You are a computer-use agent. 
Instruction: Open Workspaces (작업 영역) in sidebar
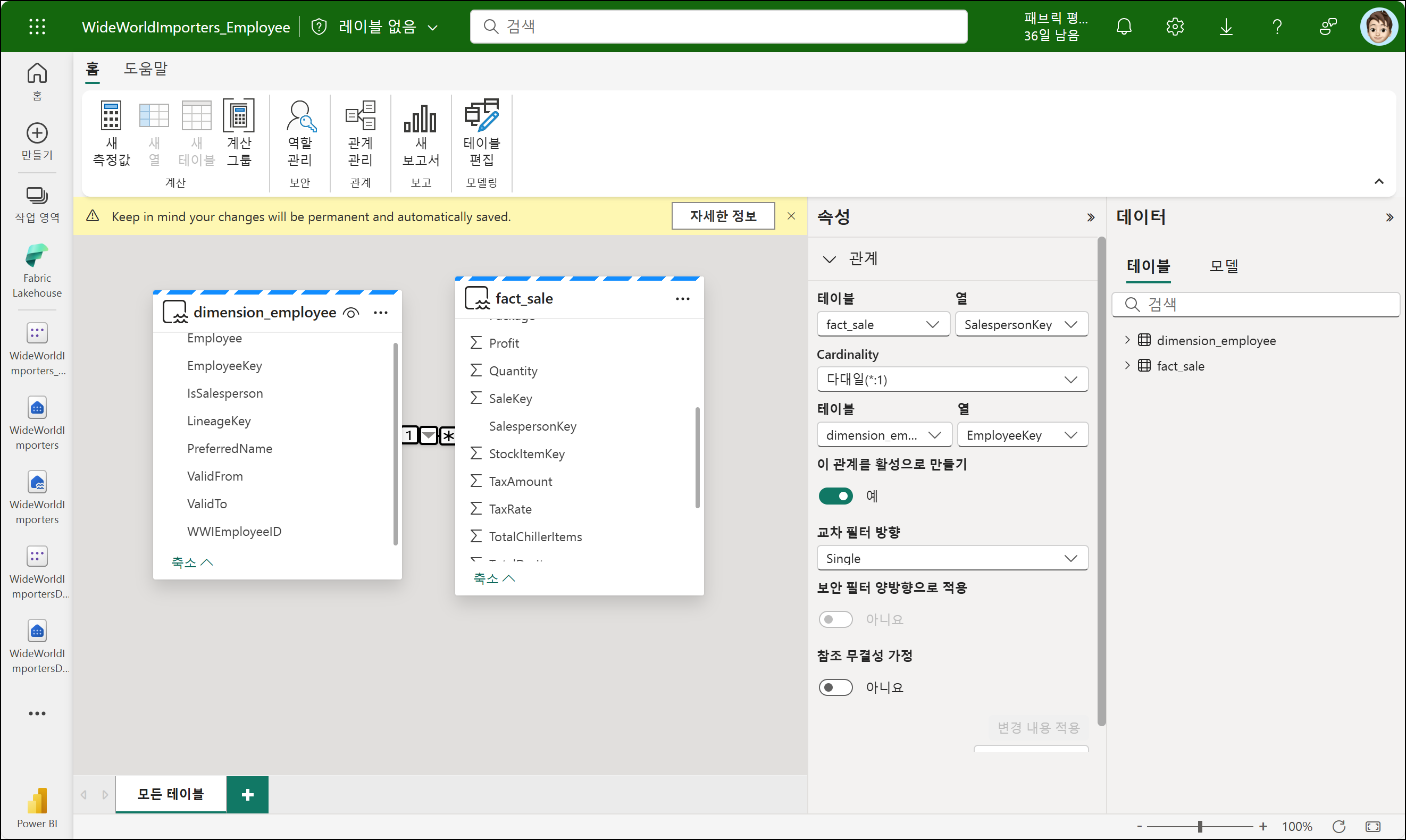[37, 204]
